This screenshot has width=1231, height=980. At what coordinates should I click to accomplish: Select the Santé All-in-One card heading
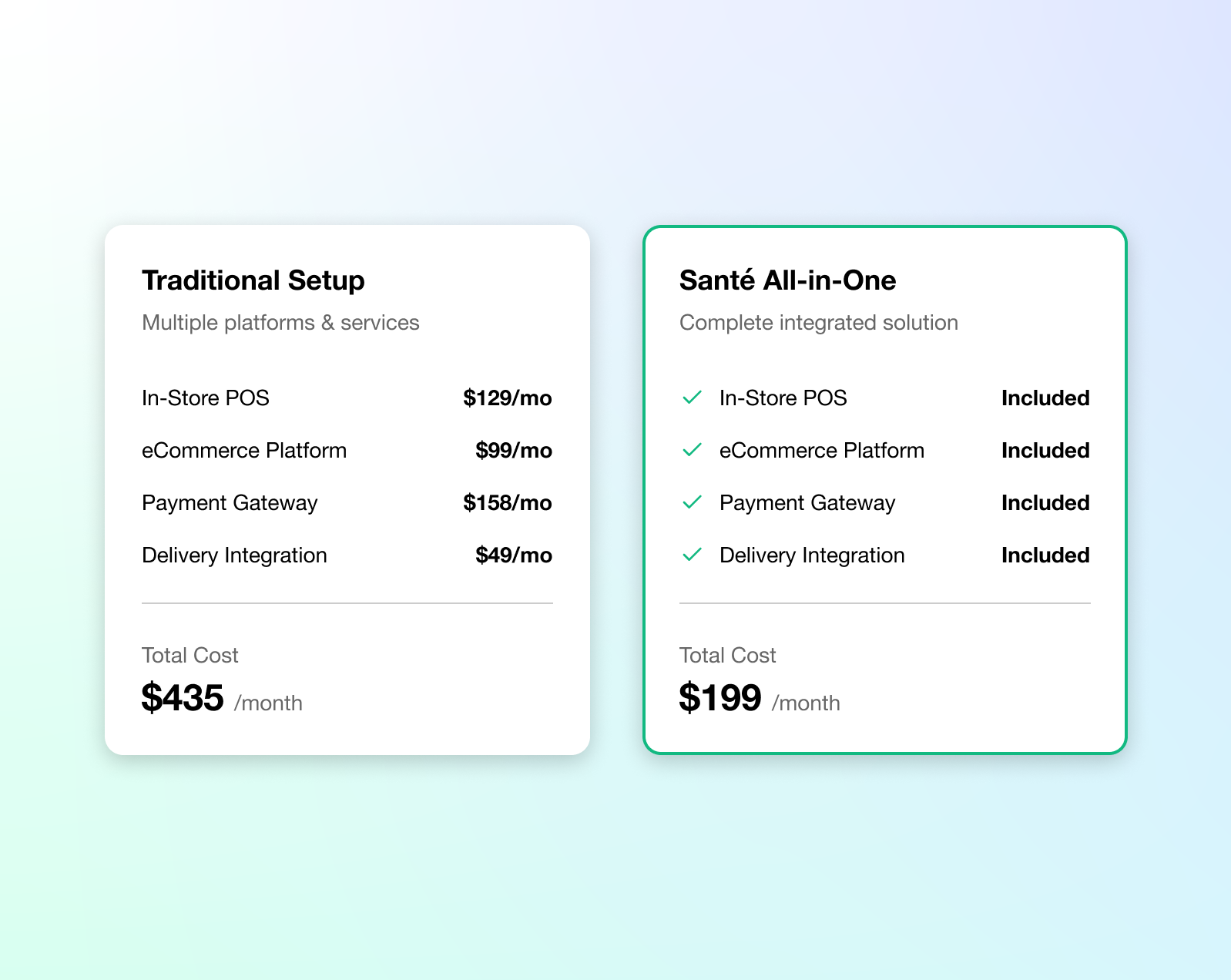[x=787, y=280]
